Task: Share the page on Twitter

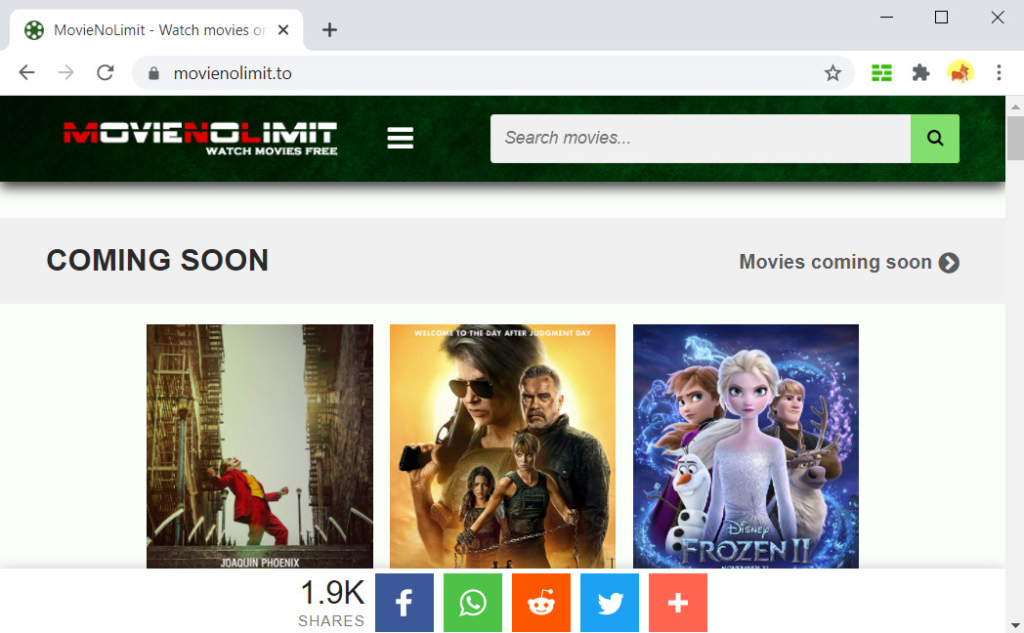Action: click(x=609, y=602)
